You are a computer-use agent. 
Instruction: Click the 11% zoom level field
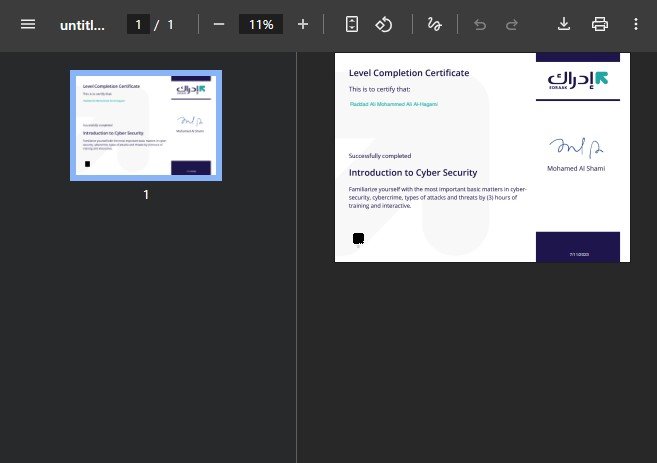pos(261,24)
